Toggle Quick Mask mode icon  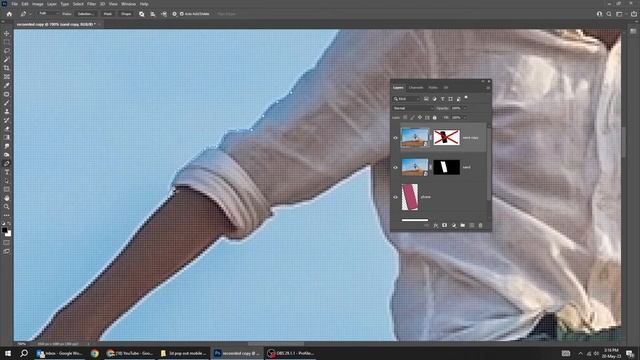7,243
